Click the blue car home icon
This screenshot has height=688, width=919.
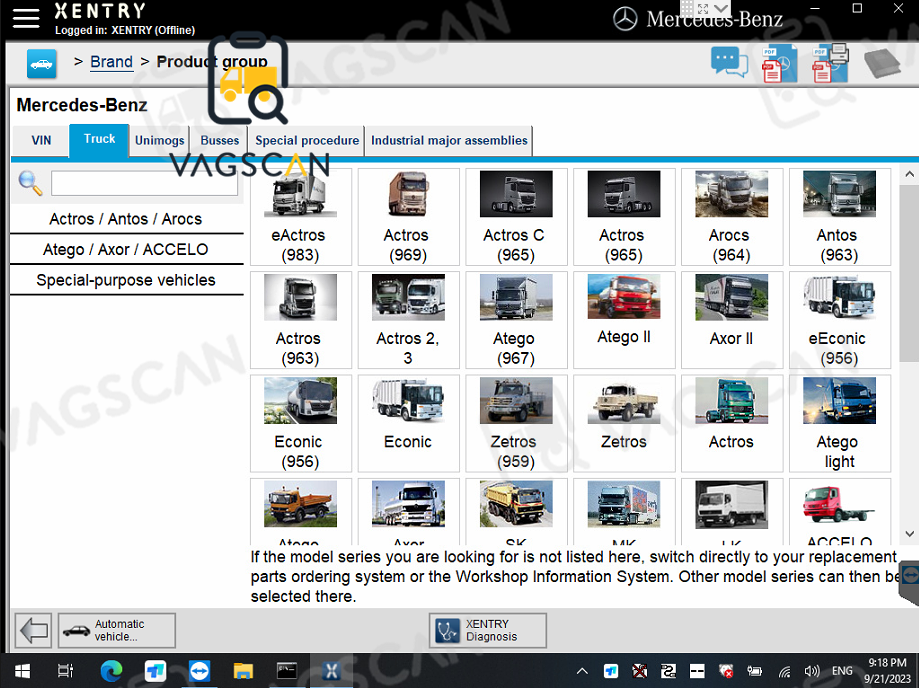pyautogui.click(x=42, y=63)
